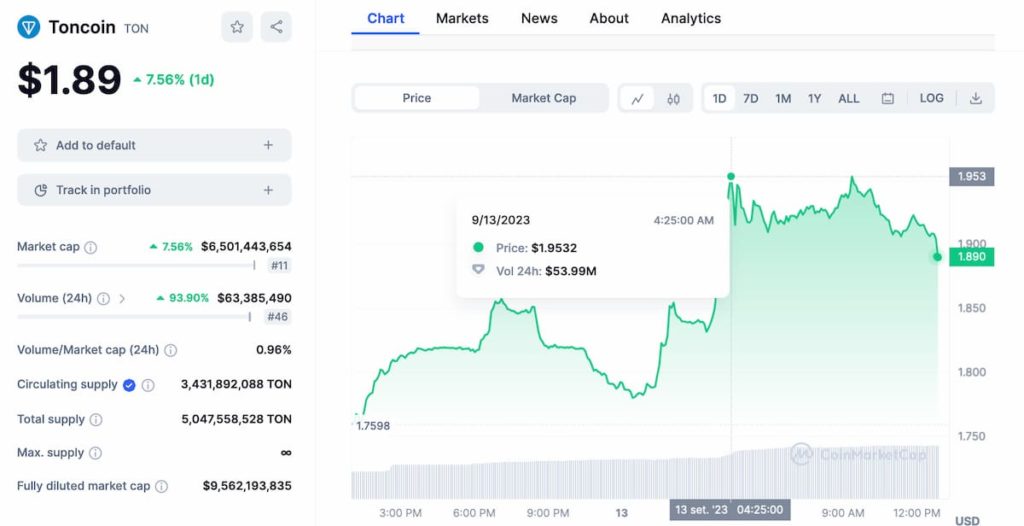The image size is (1024, 526).
Task: Open the share icon button
Action: point(276,27)
